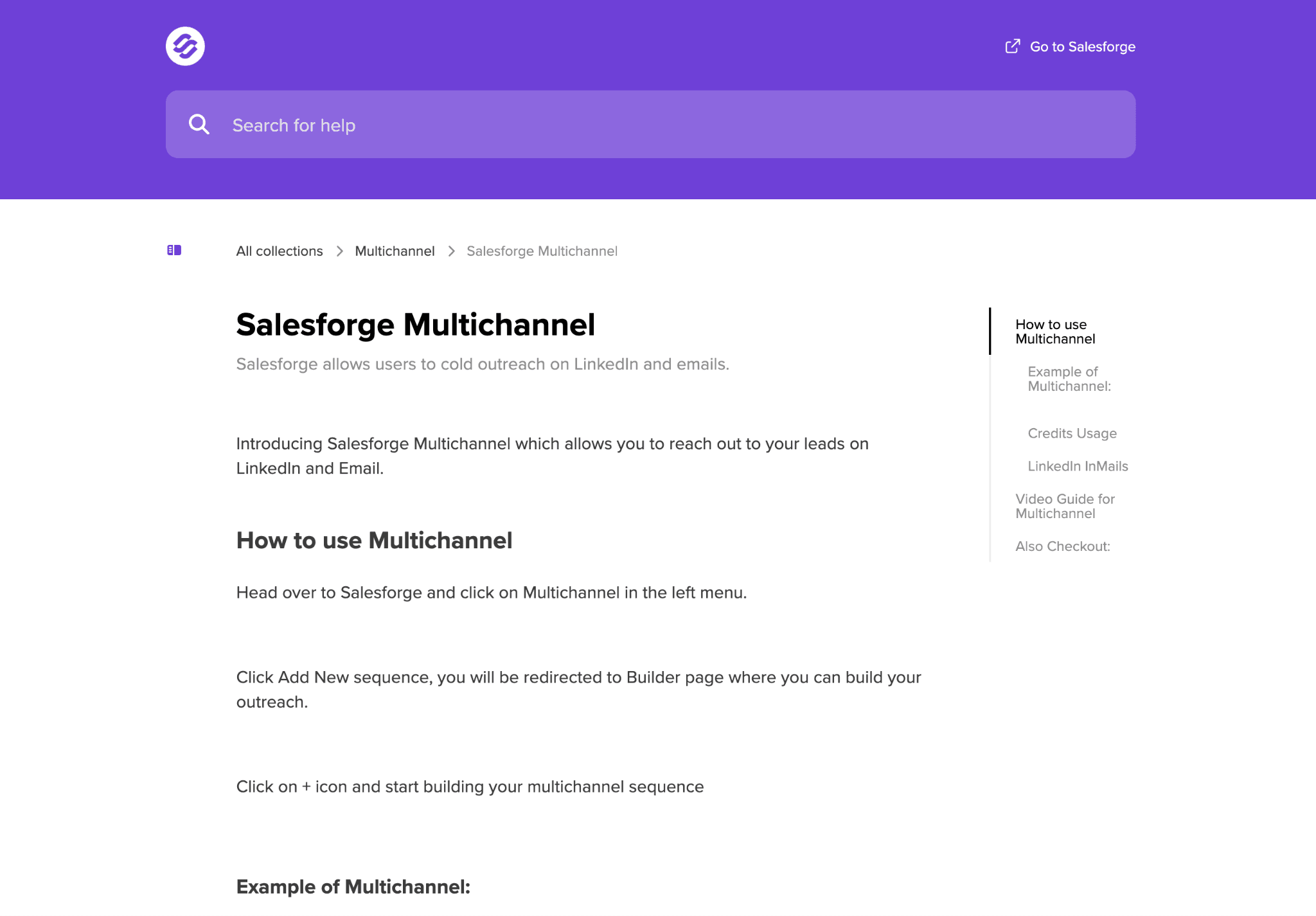This screenshot has height=916, width=1316.
Task: Click the Click on + icon paragraph
Action: [x=470, y=787]
